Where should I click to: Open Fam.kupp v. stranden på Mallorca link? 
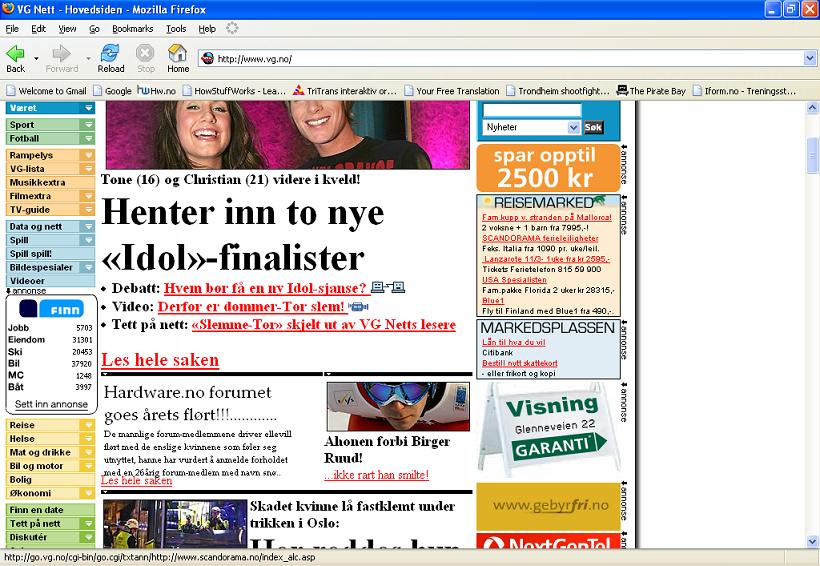(x=546, y=217)
